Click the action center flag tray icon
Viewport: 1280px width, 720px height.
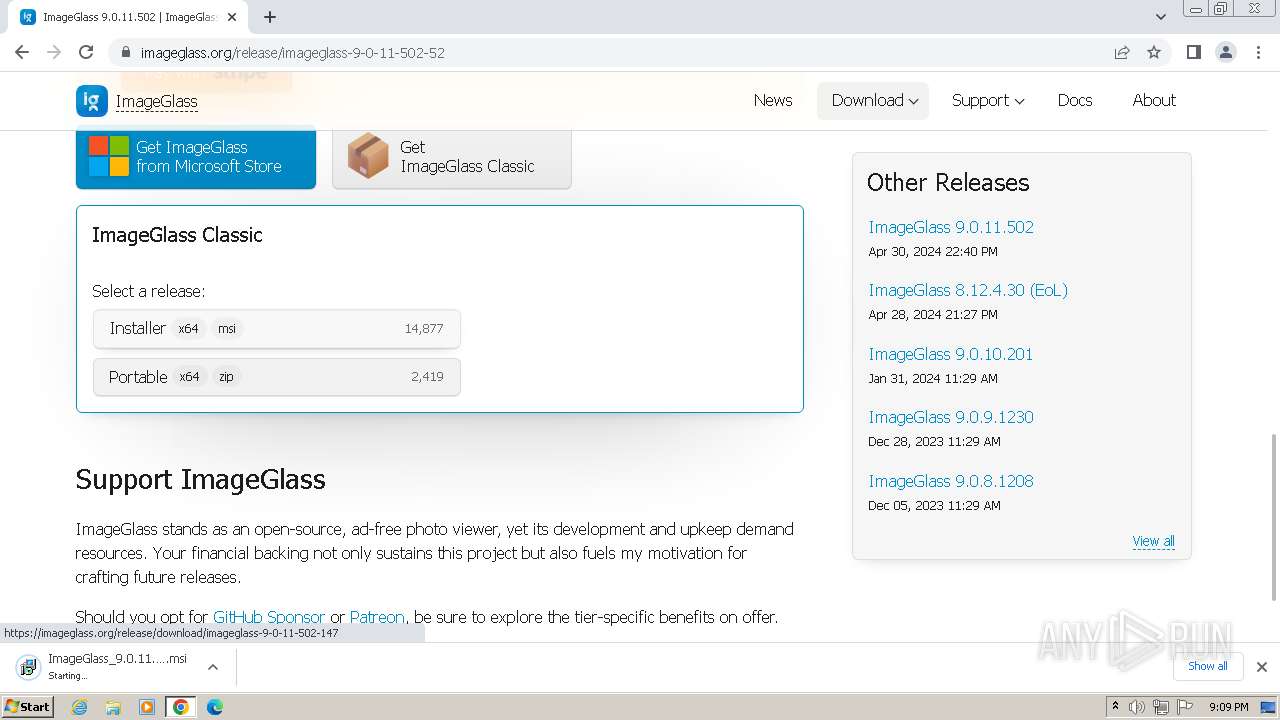click(x=1183, y=707)
